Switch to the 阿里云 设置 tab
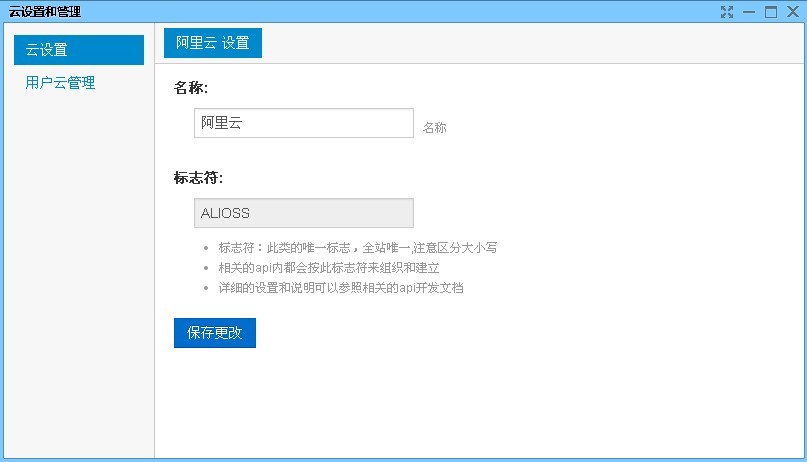The image size is (807, 462). [x=213, y=43]
